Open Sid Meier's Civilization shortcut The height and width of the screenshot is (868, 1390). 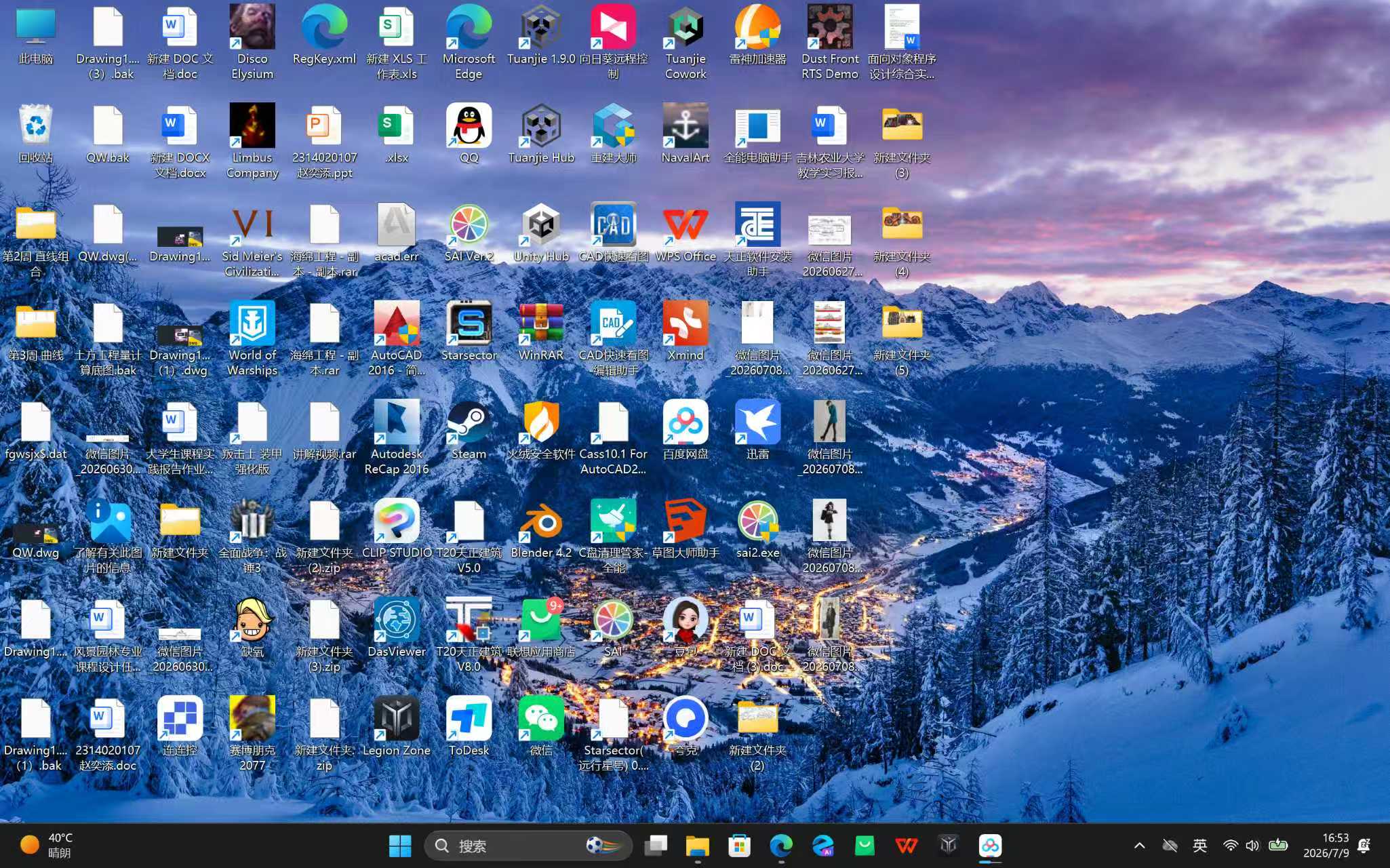tap(252, 239)
